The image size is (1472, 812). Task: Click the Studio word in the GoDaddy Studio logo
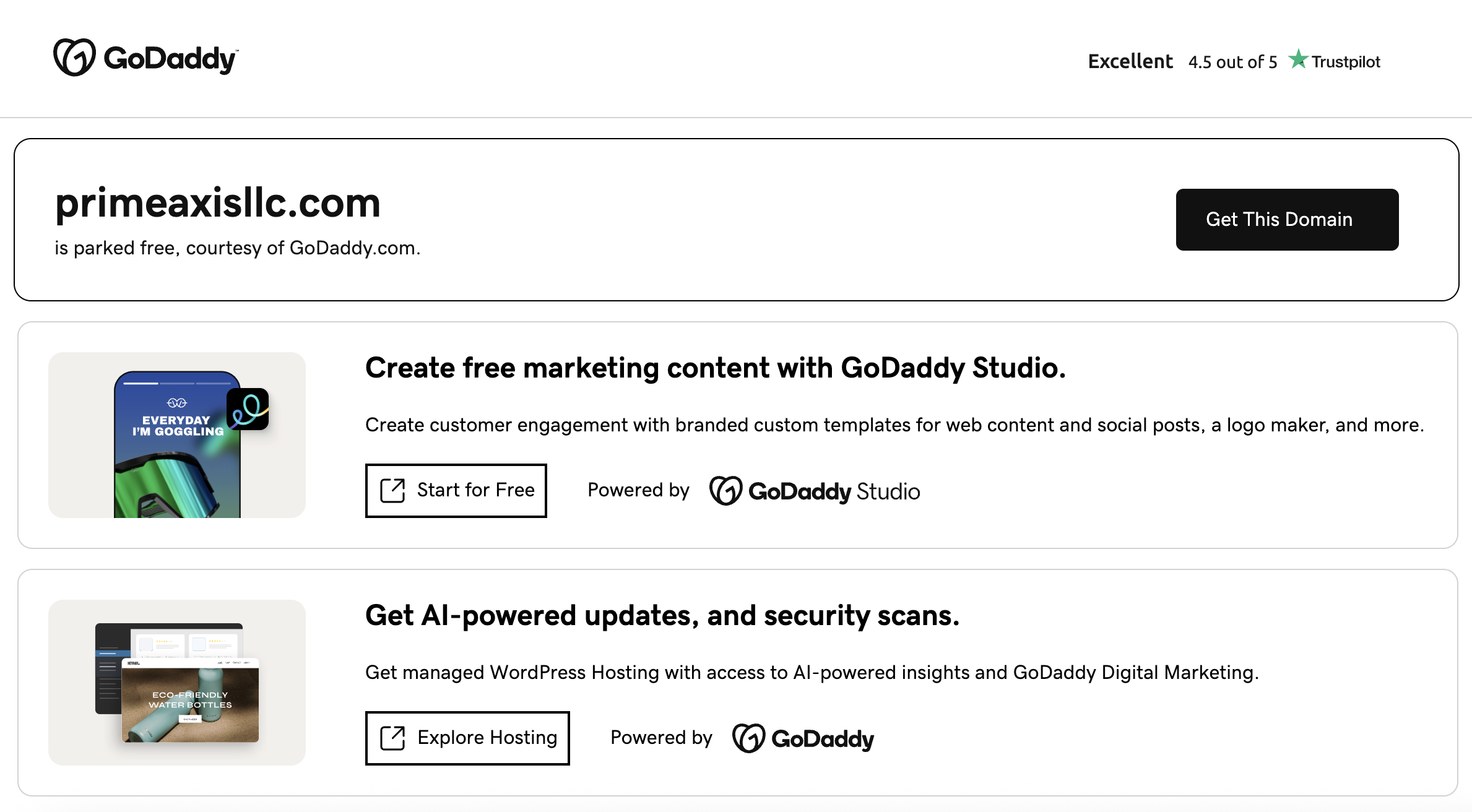(x=888, y=491)
